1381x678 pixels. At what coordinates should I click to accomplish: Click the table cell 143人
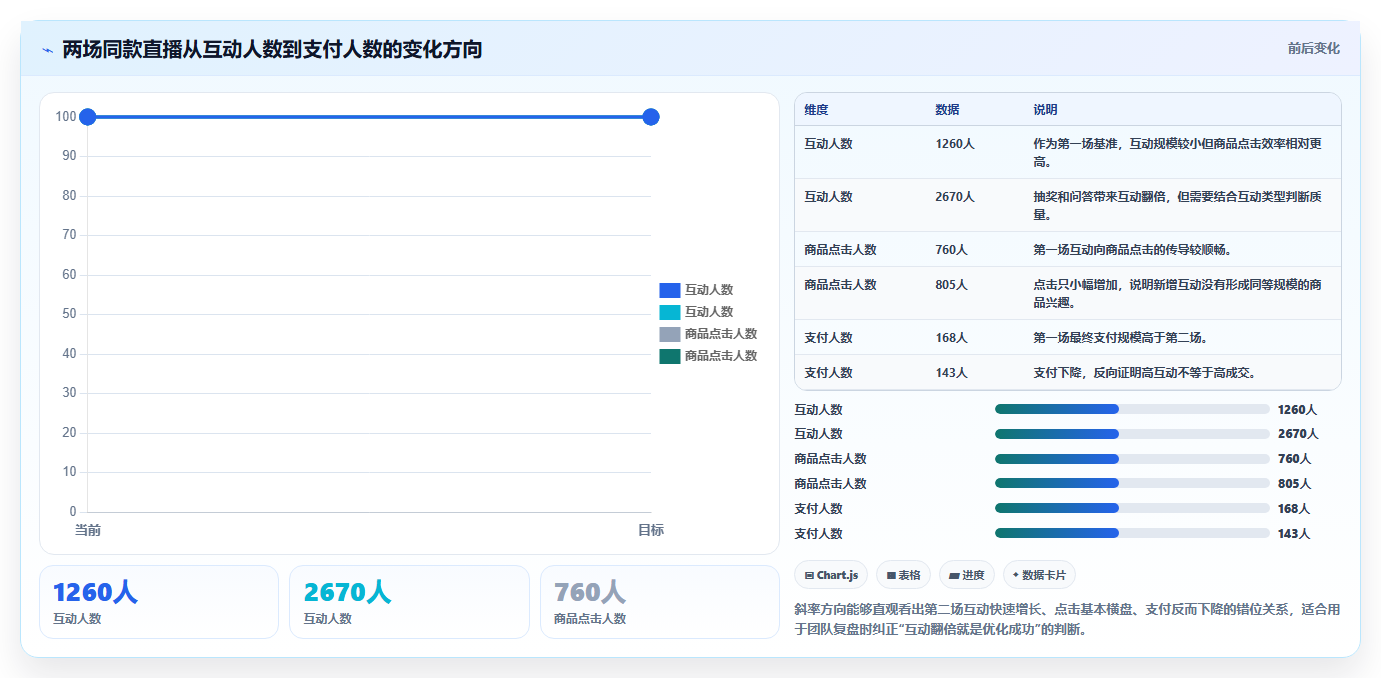(x=951, y=373)
